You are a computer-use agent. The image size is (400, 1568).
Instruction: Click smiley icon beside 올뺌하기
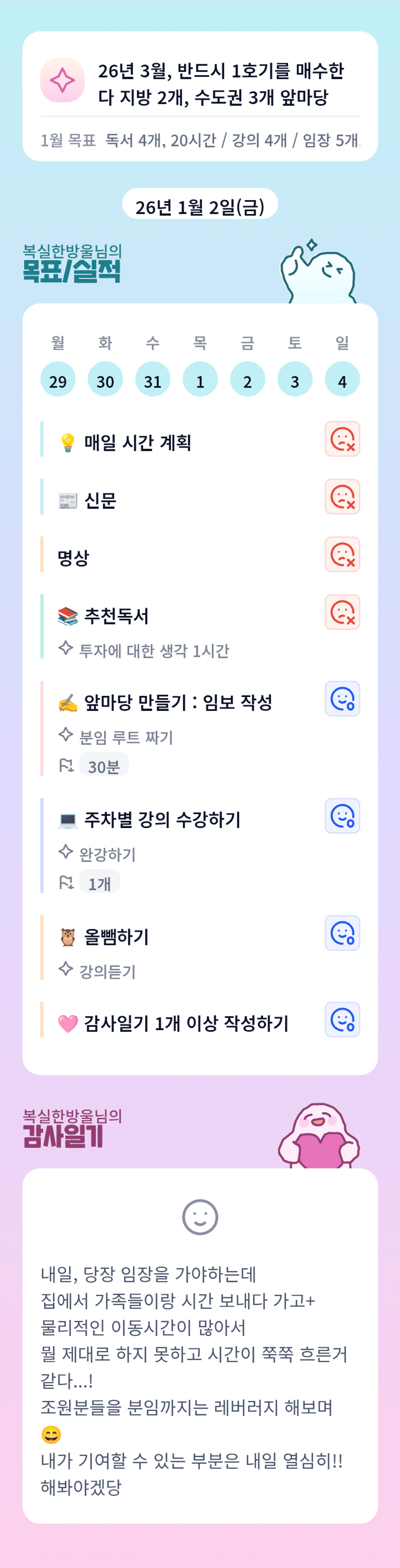[342, 933]
